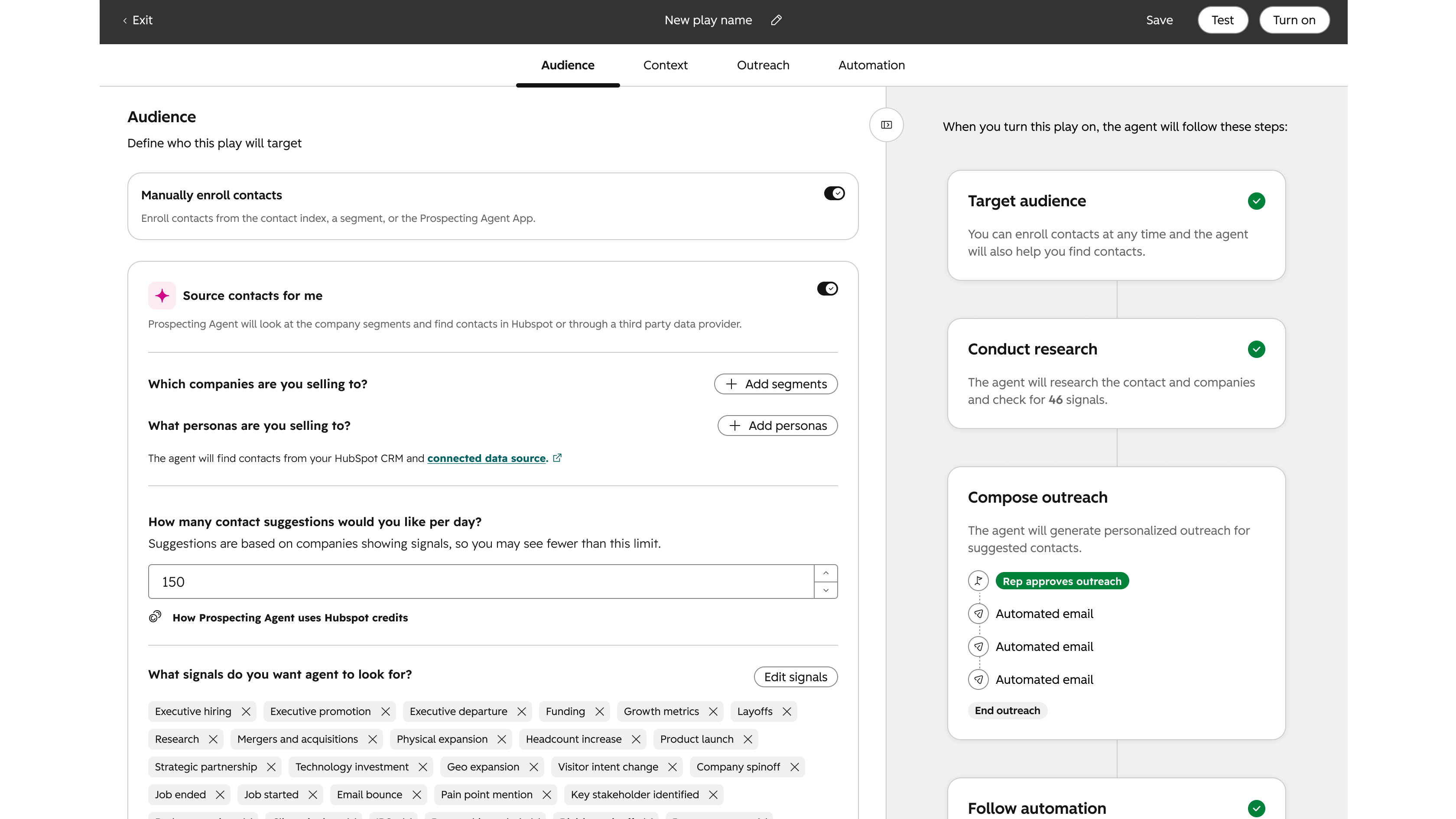Select the first Automated email step
This screenshot has height=819, width=1456.
click(x=1044, y=614)
